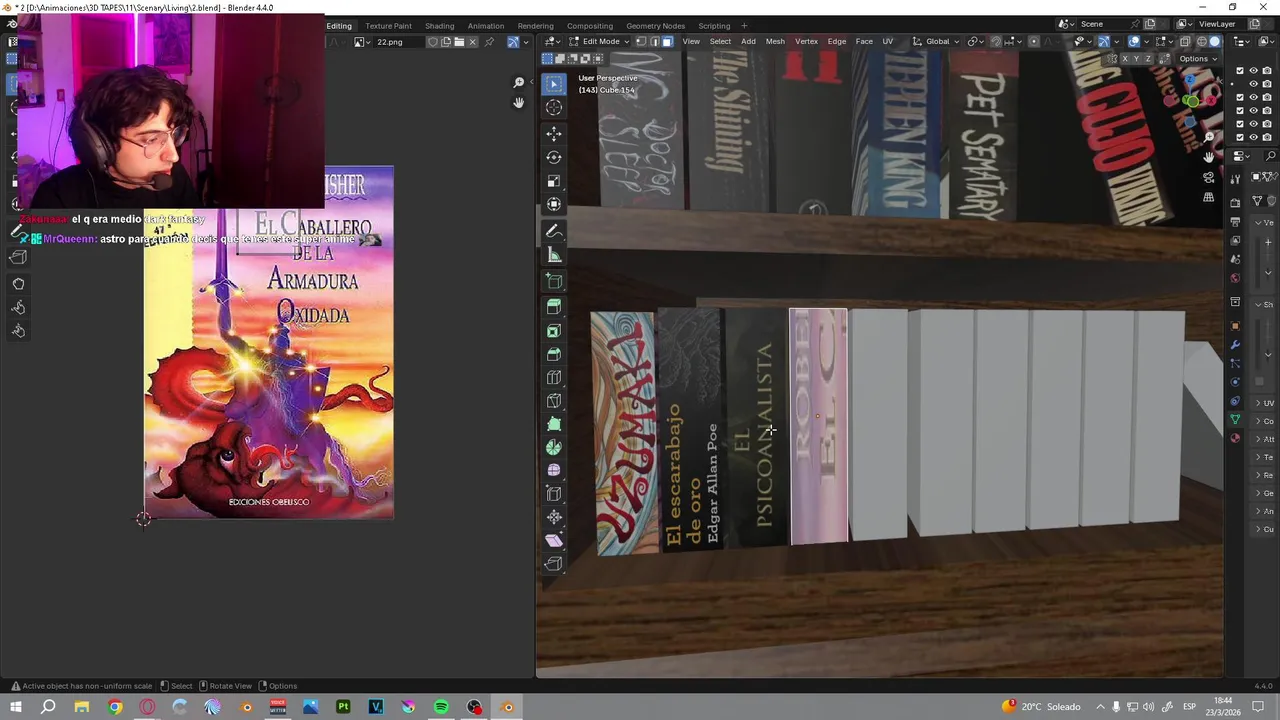The height and width of the screenshot is (720, 1280).
Task: Enable vertex select mode
Action: [639, 41]
